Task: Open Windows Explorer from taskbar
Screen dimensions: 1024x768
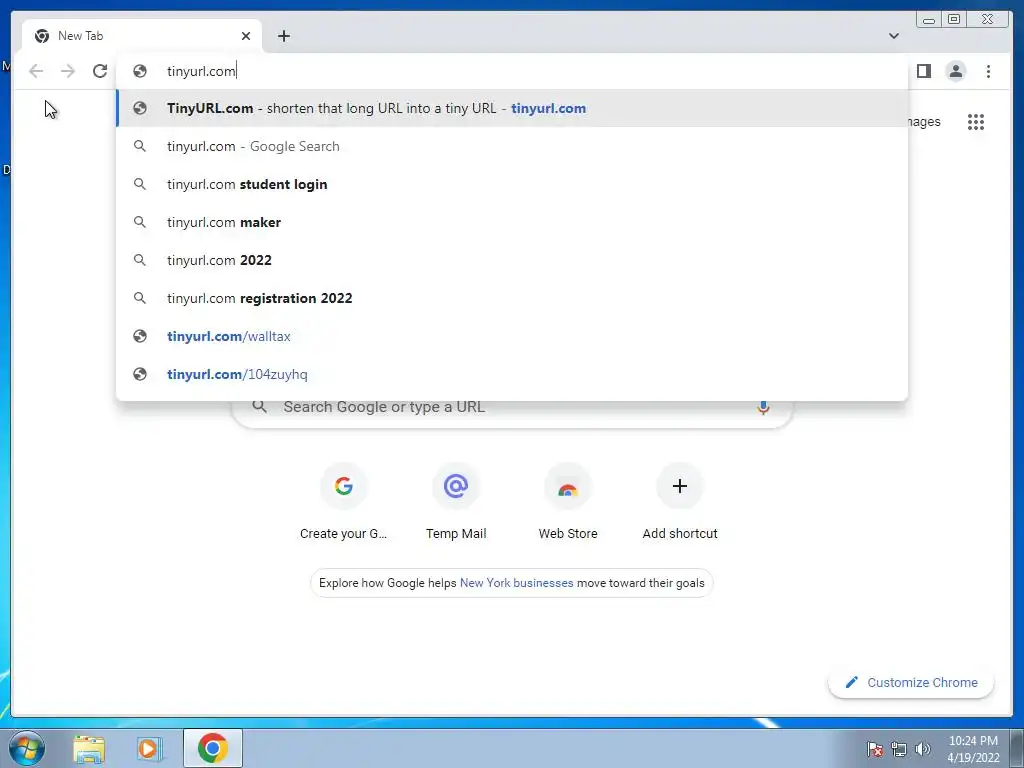Action: point(89,748)
